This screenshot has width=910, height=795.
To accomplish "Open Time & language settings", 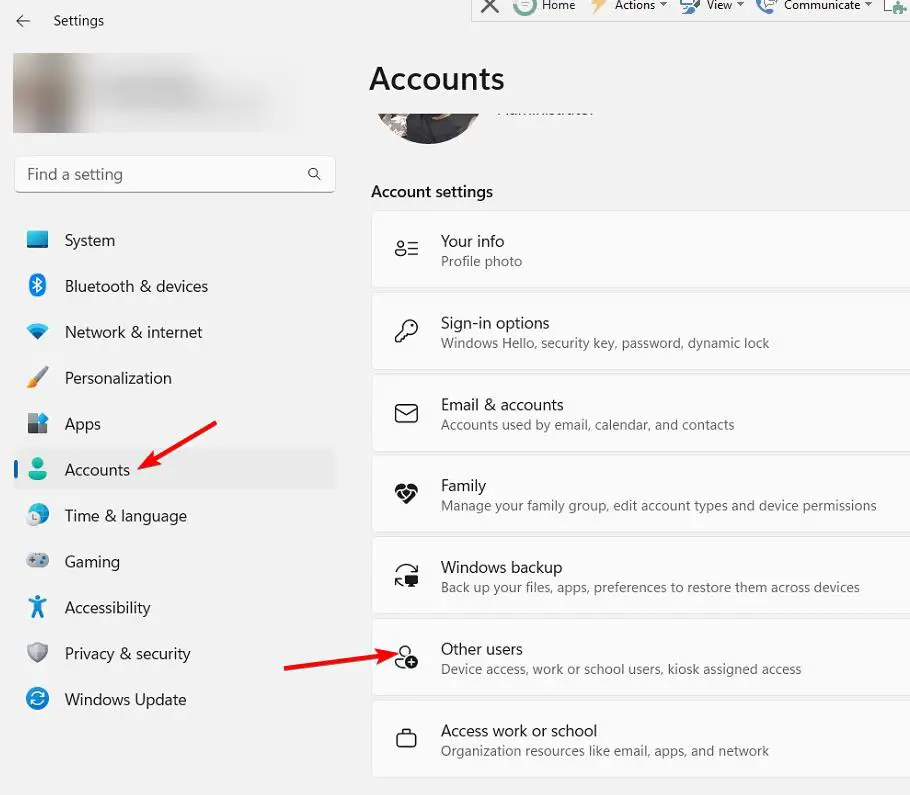I will click(175, 515).
